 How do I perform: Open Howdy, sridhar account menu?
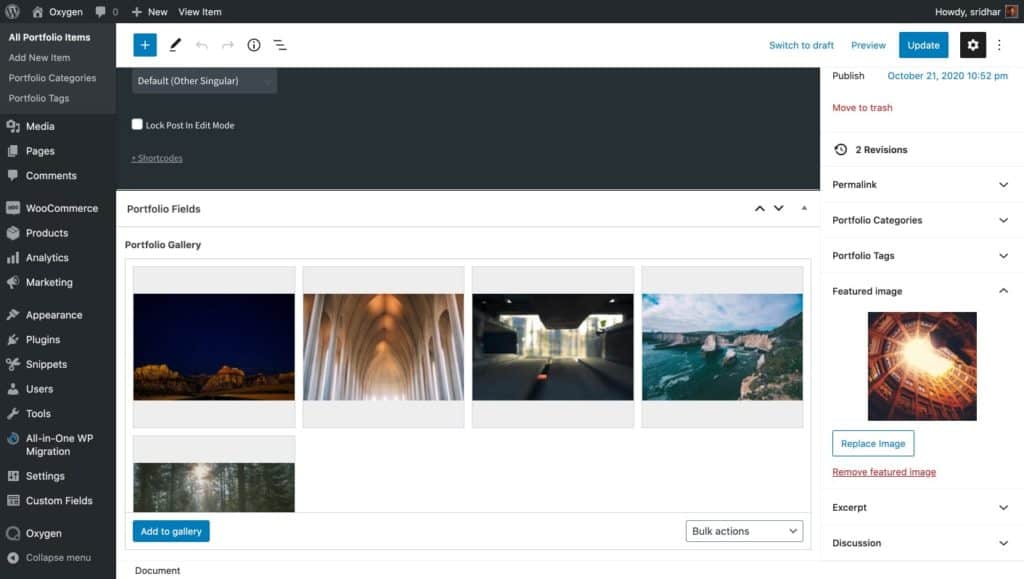(976, 12)
